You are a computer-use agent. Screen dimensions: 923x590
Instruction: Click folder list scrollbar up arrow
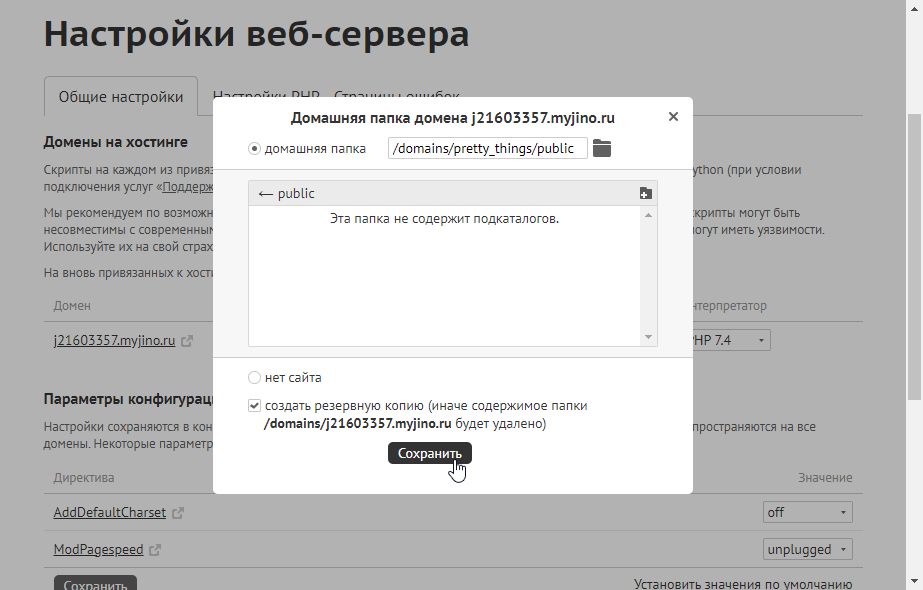pos(648,215)
